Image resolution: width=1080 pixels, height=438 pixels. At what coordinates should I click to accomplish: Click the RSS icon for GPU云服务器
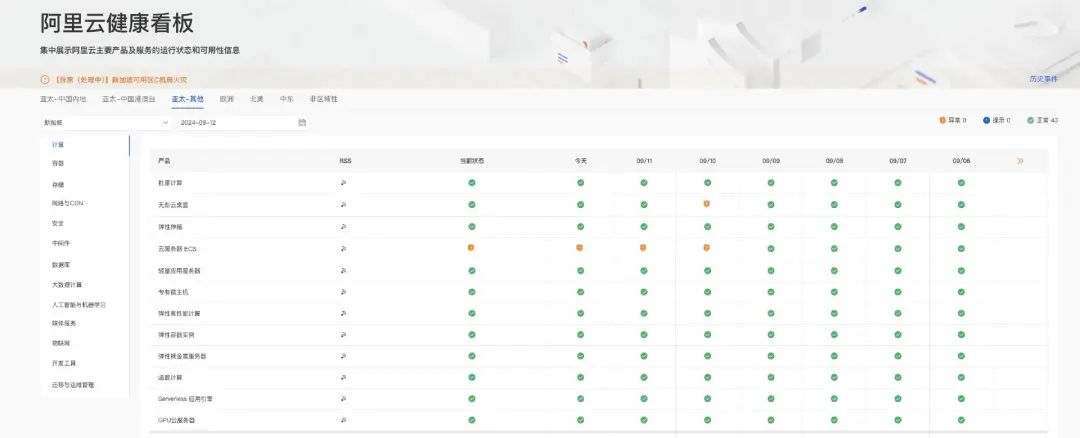click(x=344, y=420)
